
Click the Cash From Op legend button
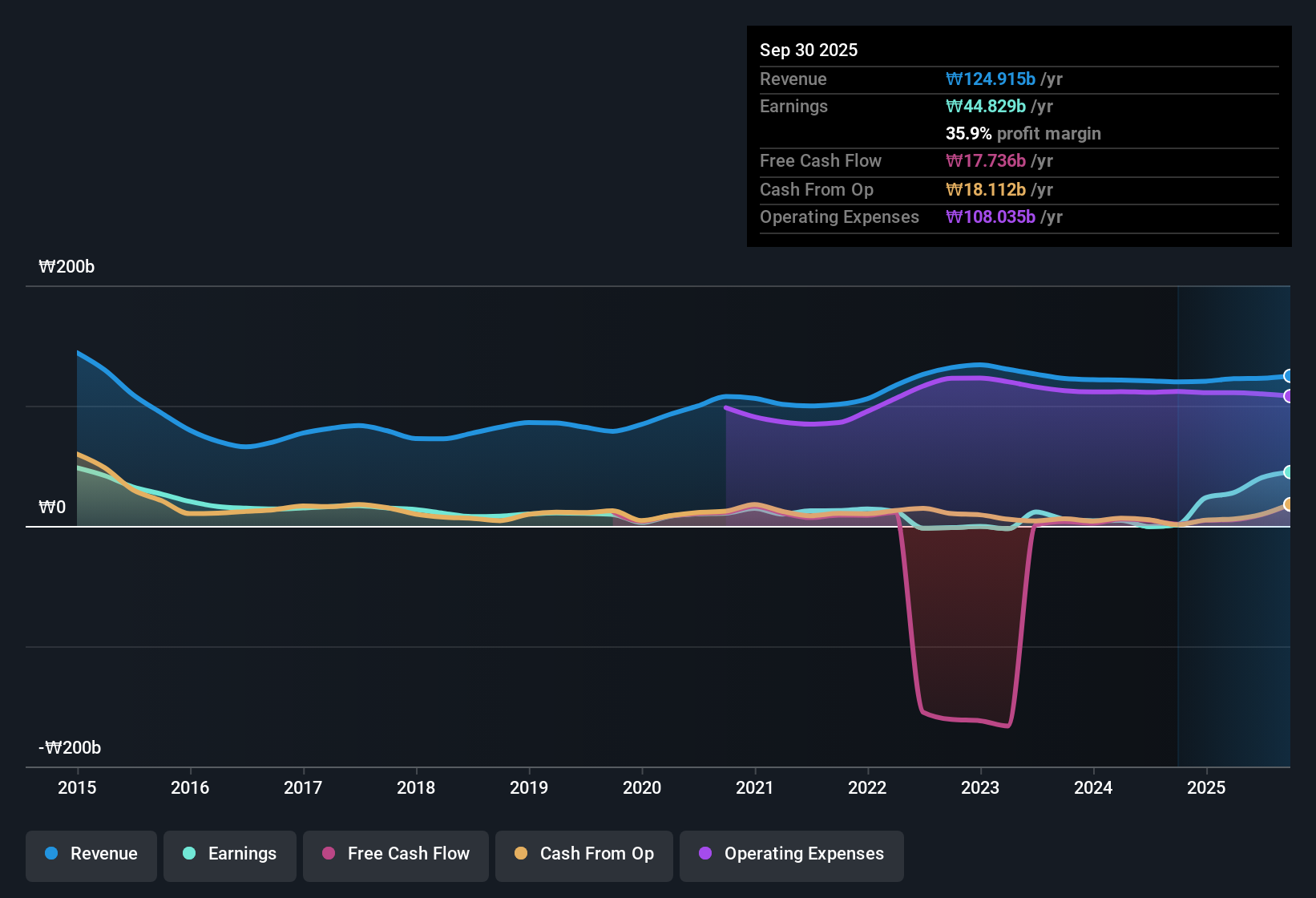click(583, 854)
